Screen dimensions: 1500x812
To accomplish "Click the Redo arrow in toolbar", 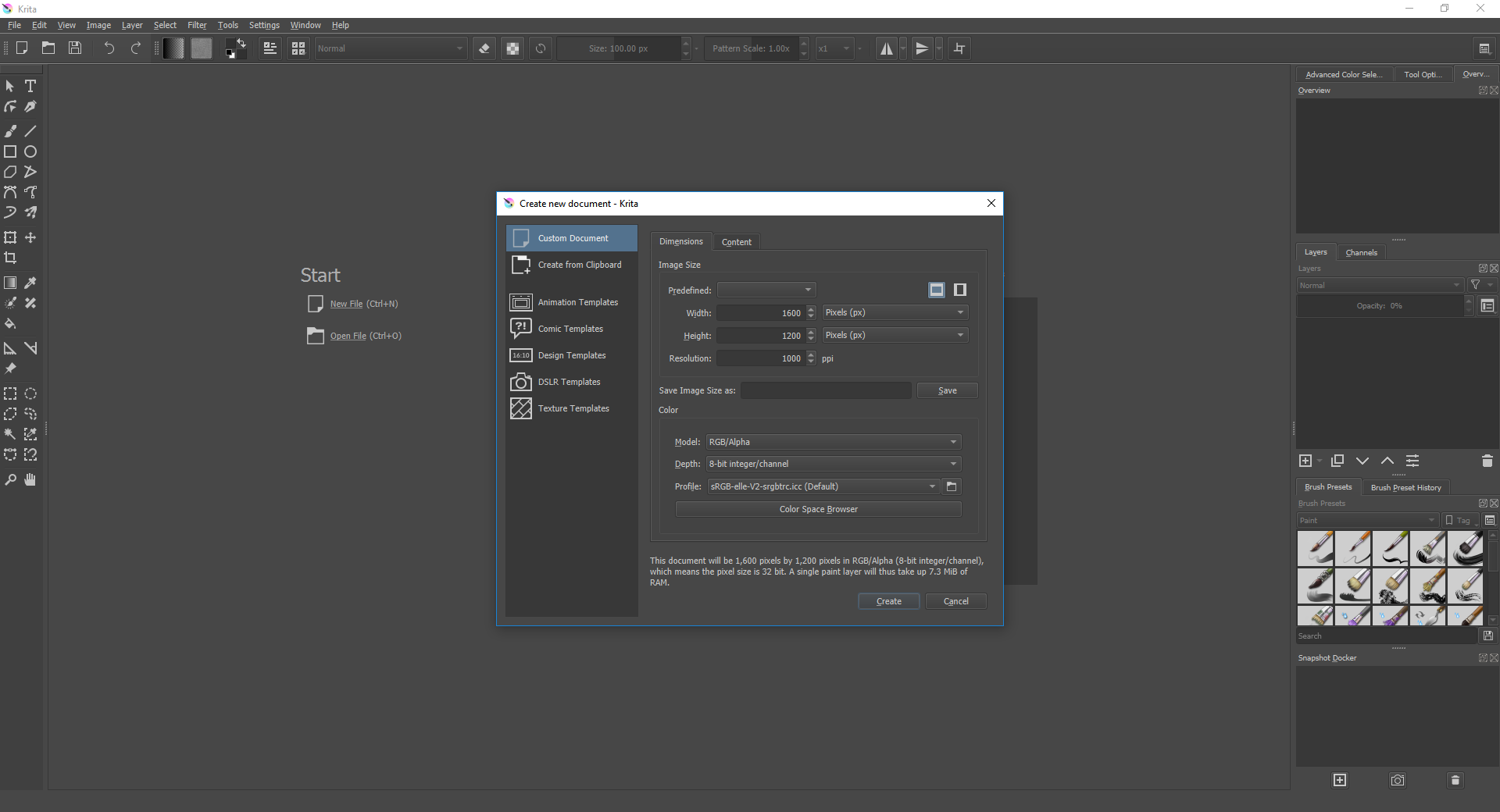I will click(x=136, y=48).
